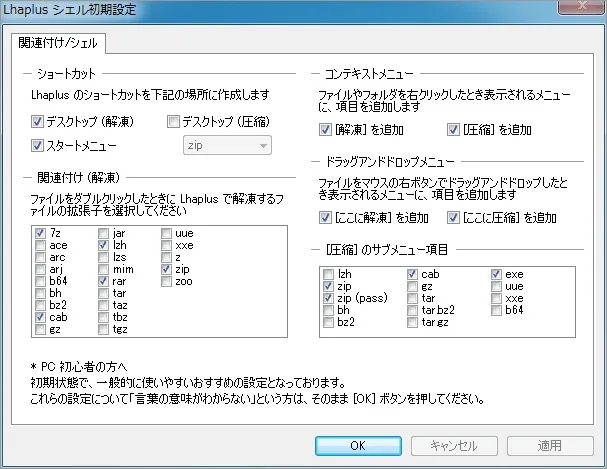
Task: Check xxe in compress submenu items
Action: [496, 298]
